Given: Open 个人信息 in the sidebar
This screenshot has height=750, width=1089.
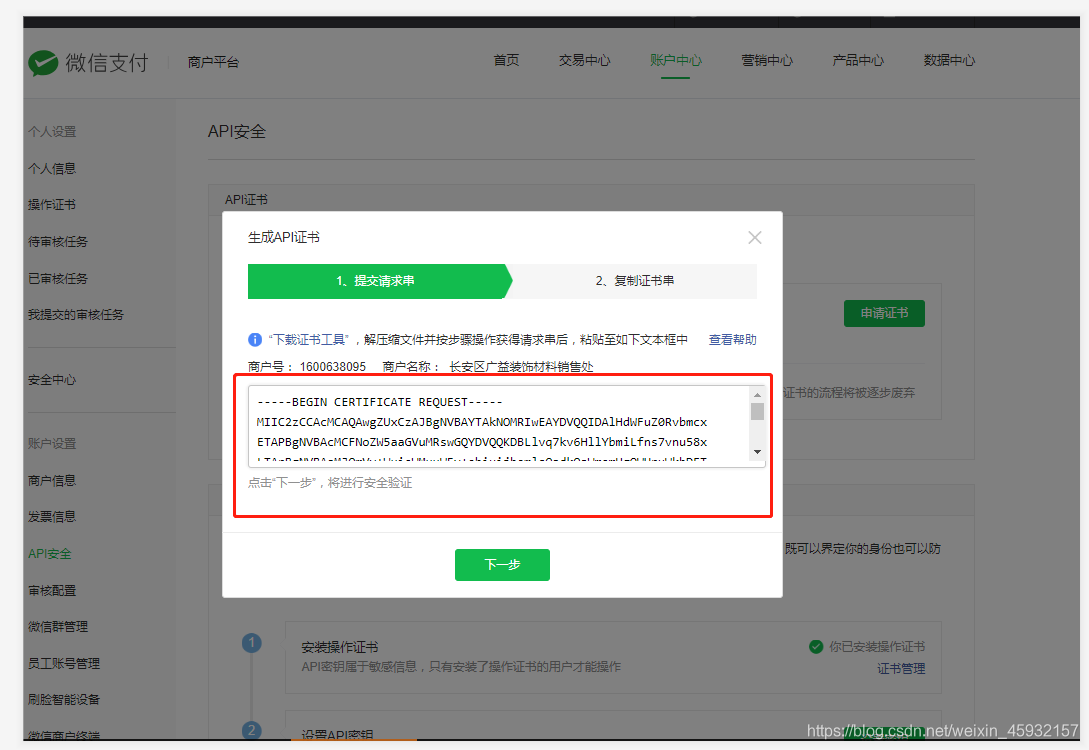Looking at the screenshot, I should 52,169.
